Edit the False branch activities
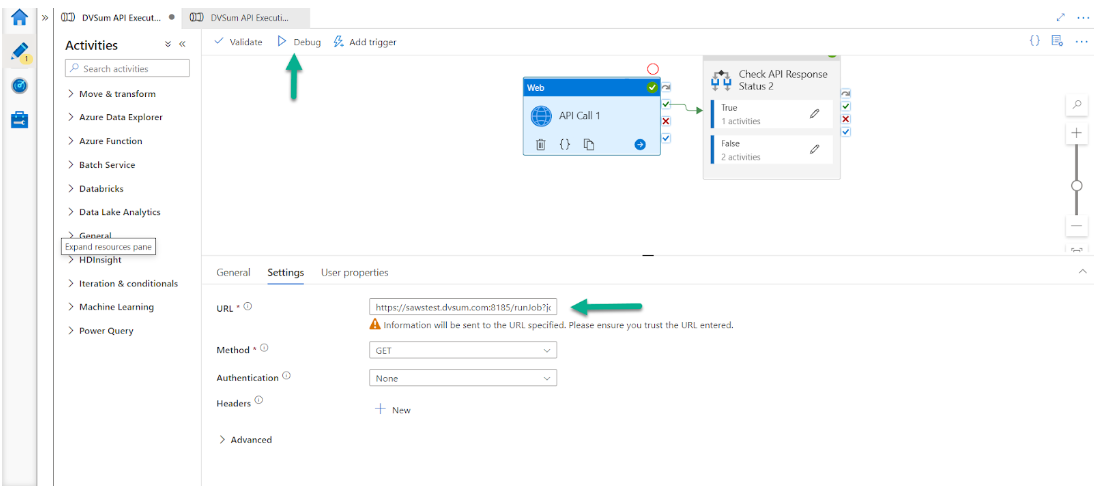Viewport: 1104px width, 487px height. (x=815, y=148)
